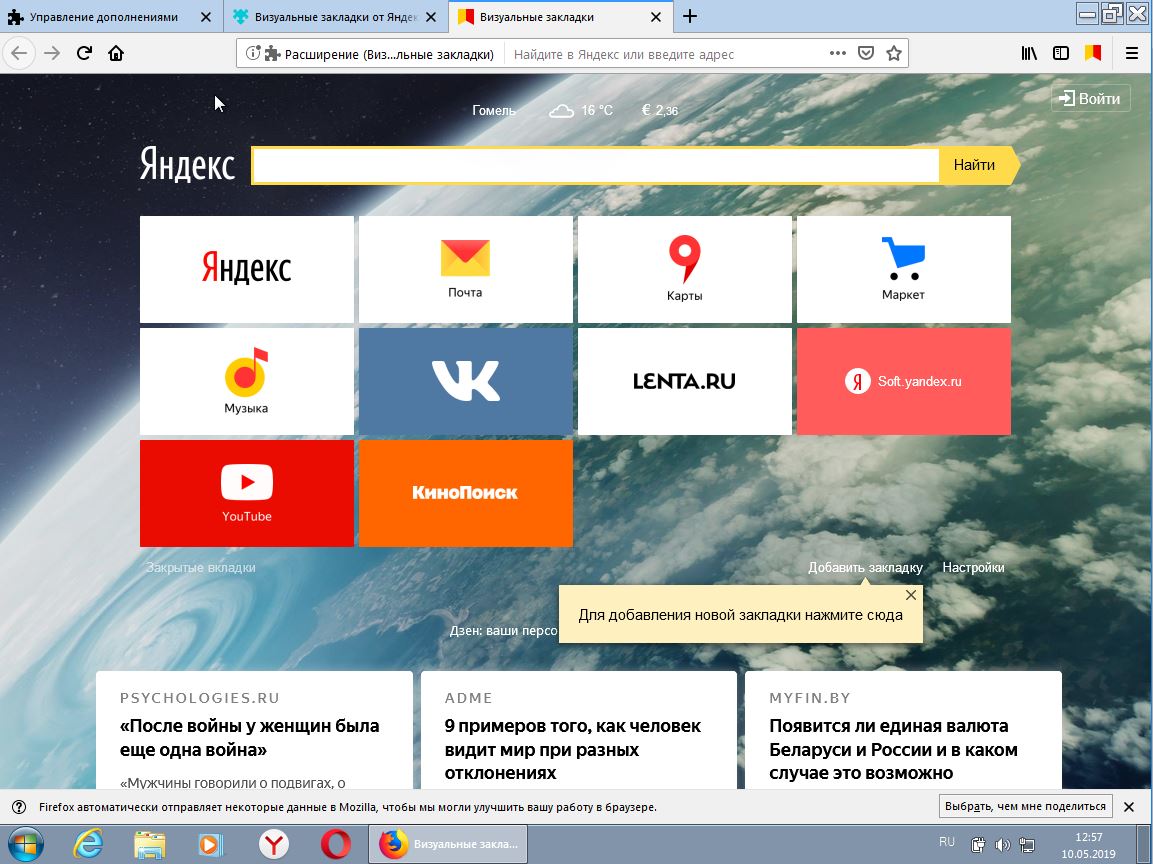Image resolution: width=1153 pixels, height=864 pixels.
Task: Dismiss the add-bookmark tooltip
Action: point(910,595)
